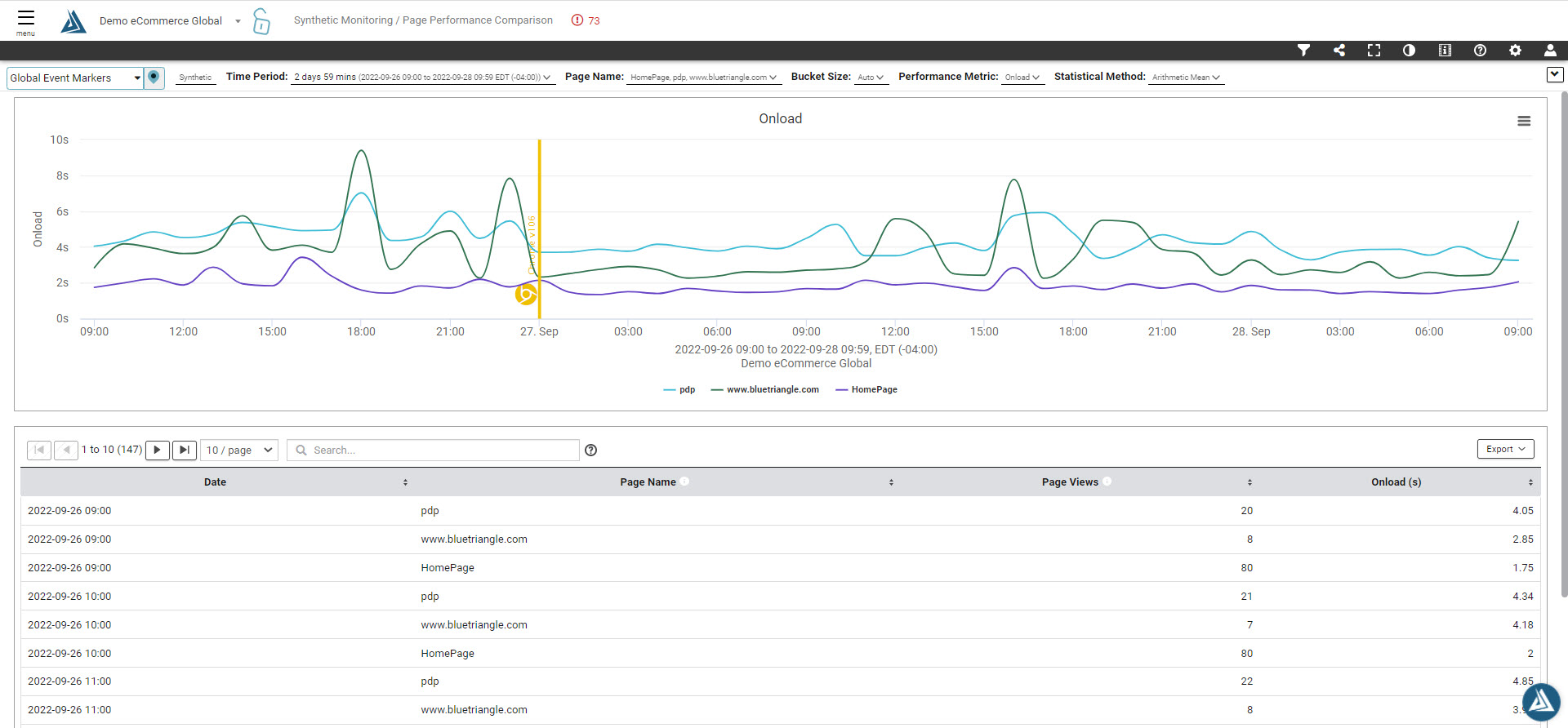This screenshot has width=1568, height=728.
Task: Open the Demo eCommerce Global site selector
Action: coord(170,21)
